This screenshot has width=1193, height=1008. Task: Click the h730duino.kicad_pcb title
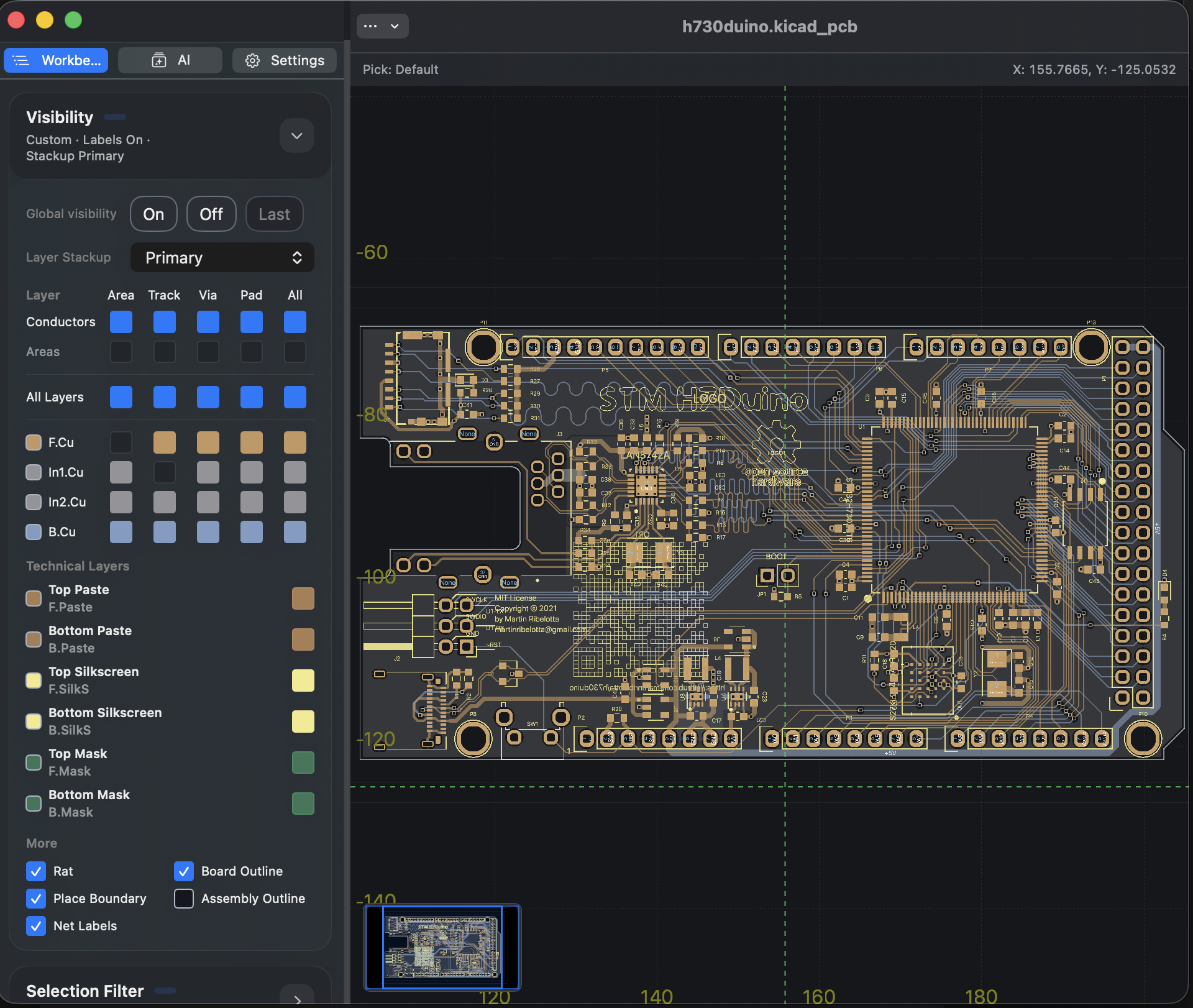coord(770,27)
